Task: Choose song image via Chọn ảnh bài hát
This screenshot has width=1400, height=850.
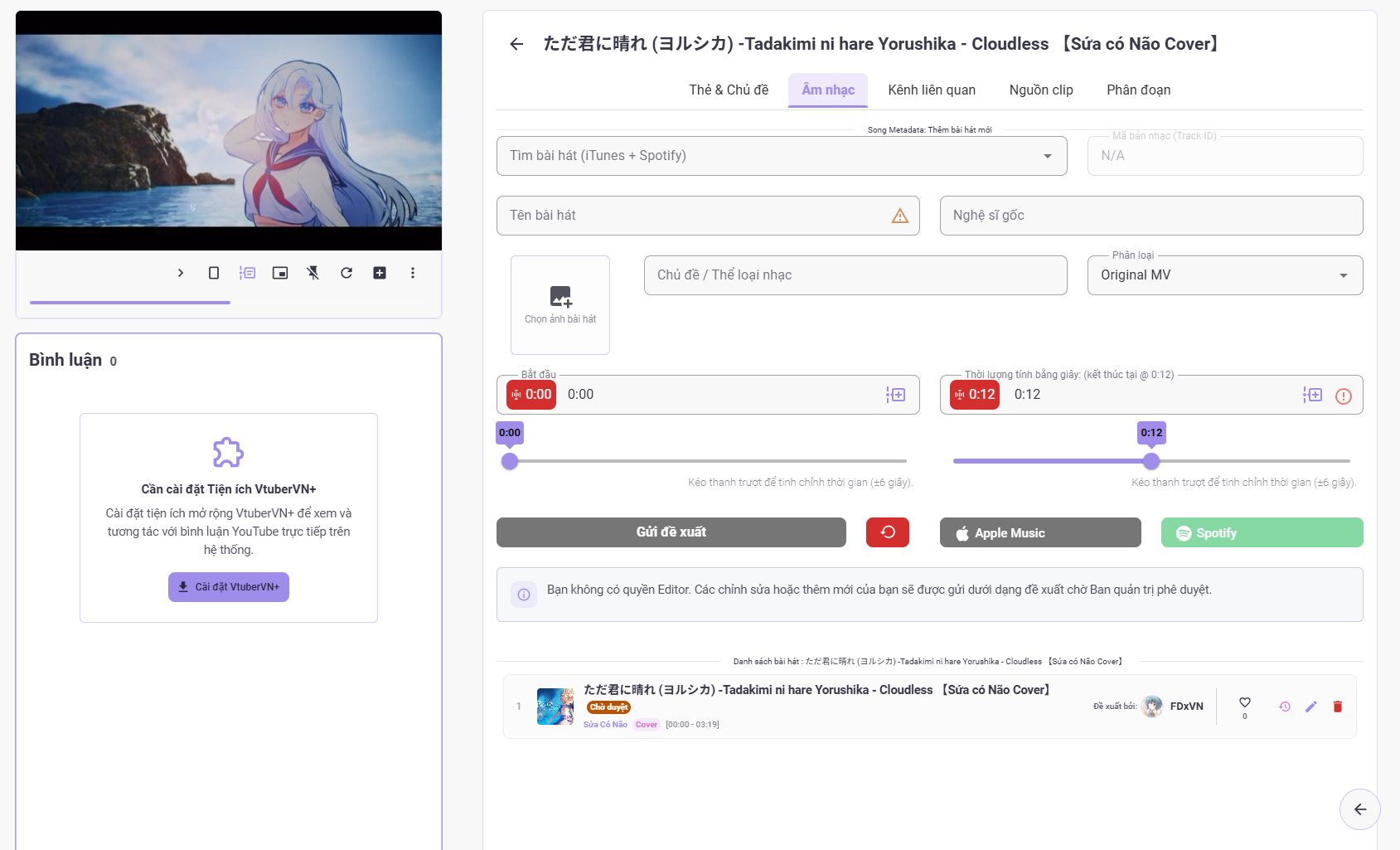Action: click(x=560, y=305)
